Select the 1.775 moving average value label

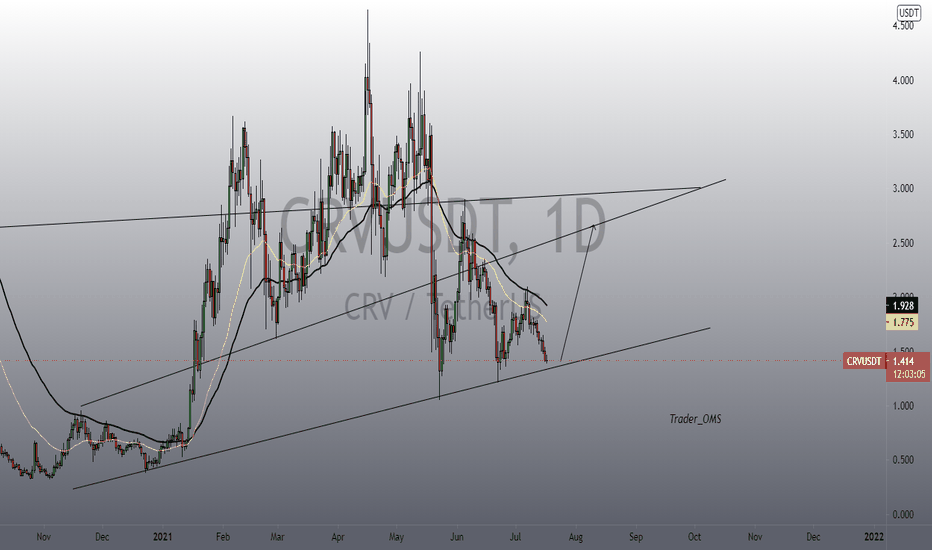[x=902, y=322]
